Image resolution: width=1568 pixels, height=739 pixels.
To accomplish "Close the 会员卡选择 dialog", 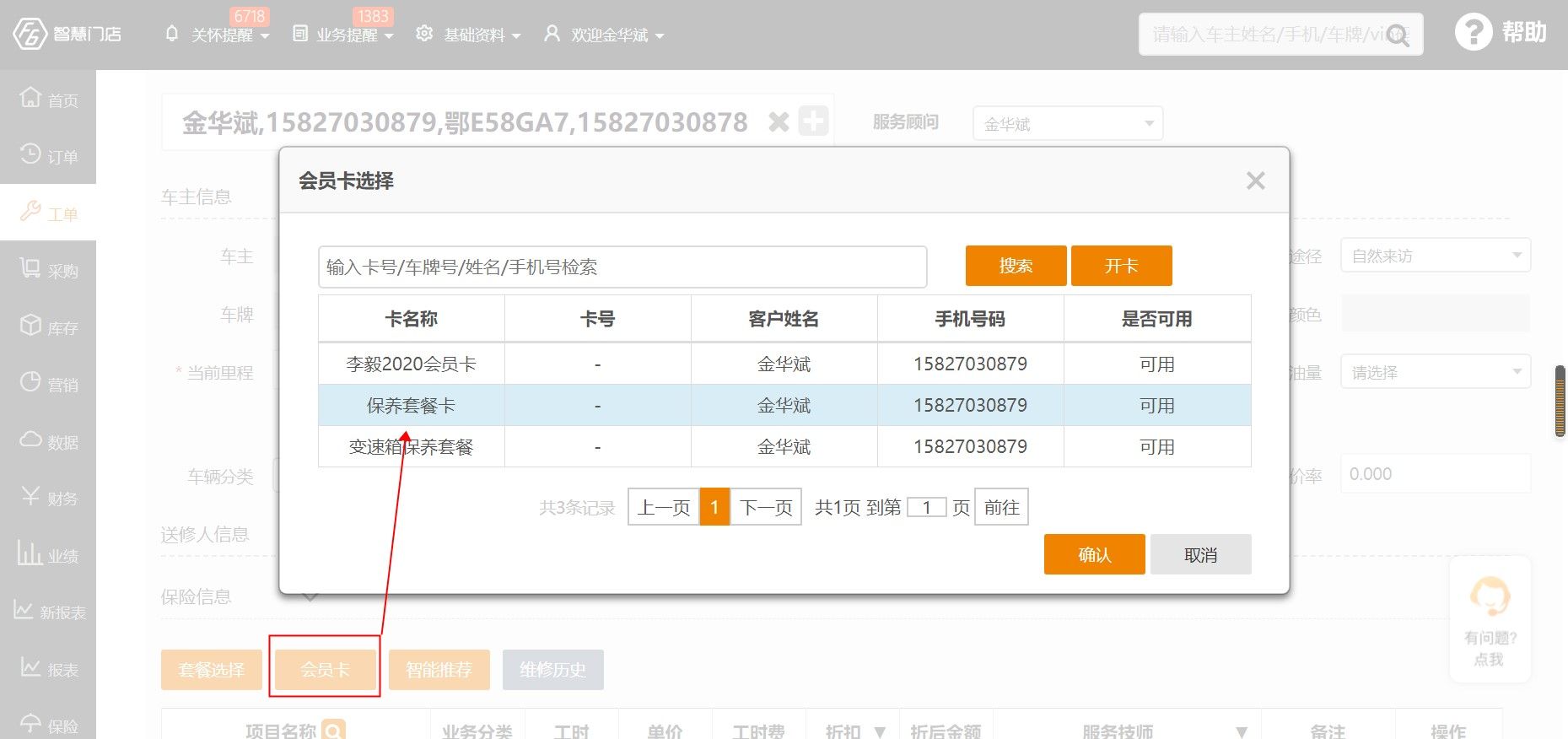I will 1255,181.
